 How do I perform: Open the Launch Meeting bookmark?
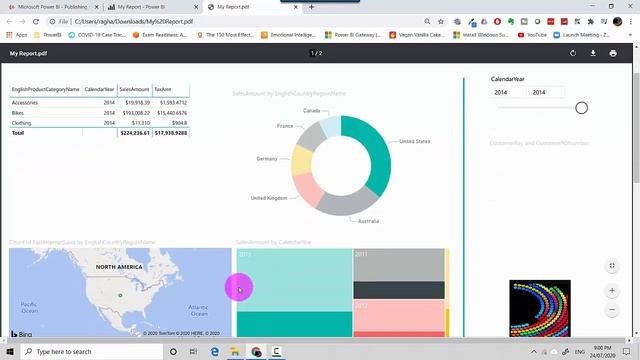point(582,35)
